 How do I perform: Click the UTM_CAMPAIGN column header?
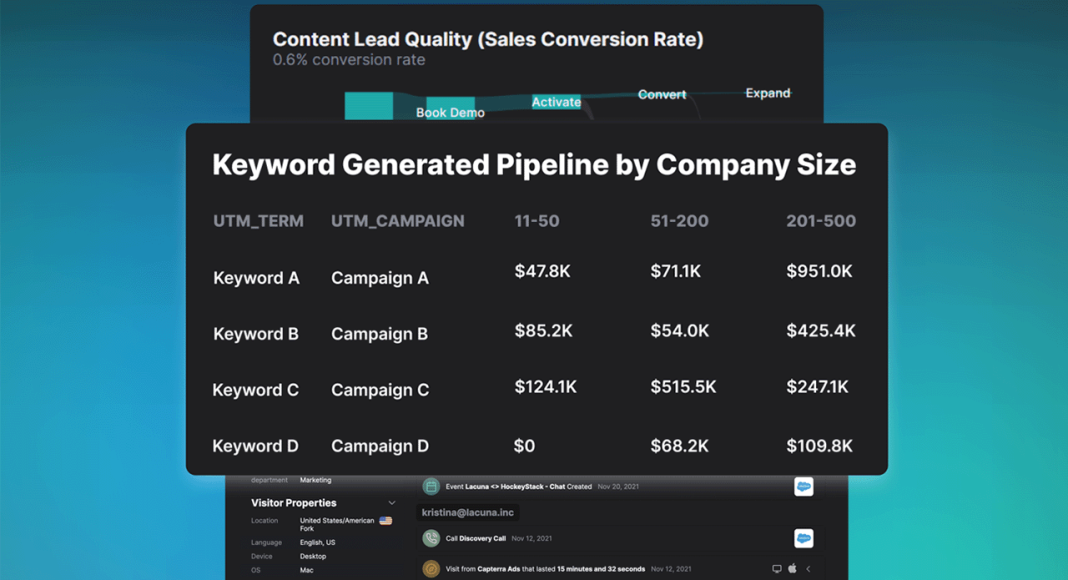coord(398,221)
